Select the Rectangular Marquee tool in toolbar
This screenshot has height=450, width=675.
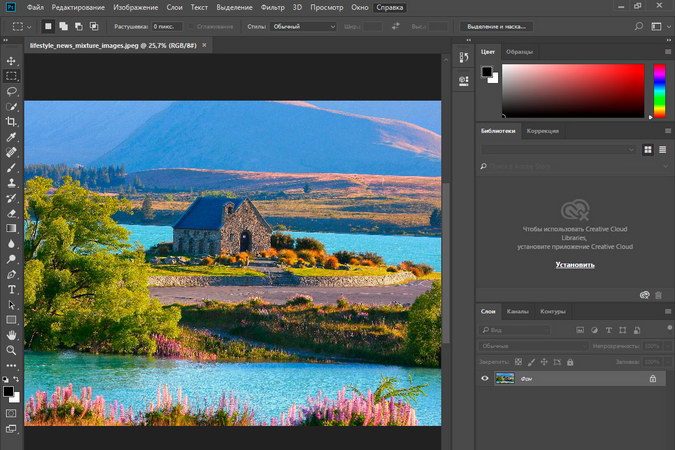click(x=11, y=76)
